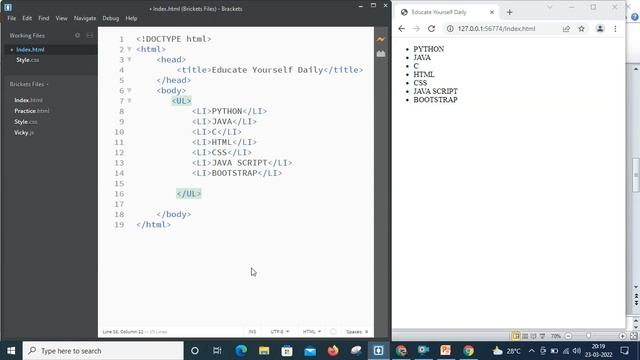Open Microsoft Store from taskbar
This screenshot has height=360, width=640.
point(287,351)
